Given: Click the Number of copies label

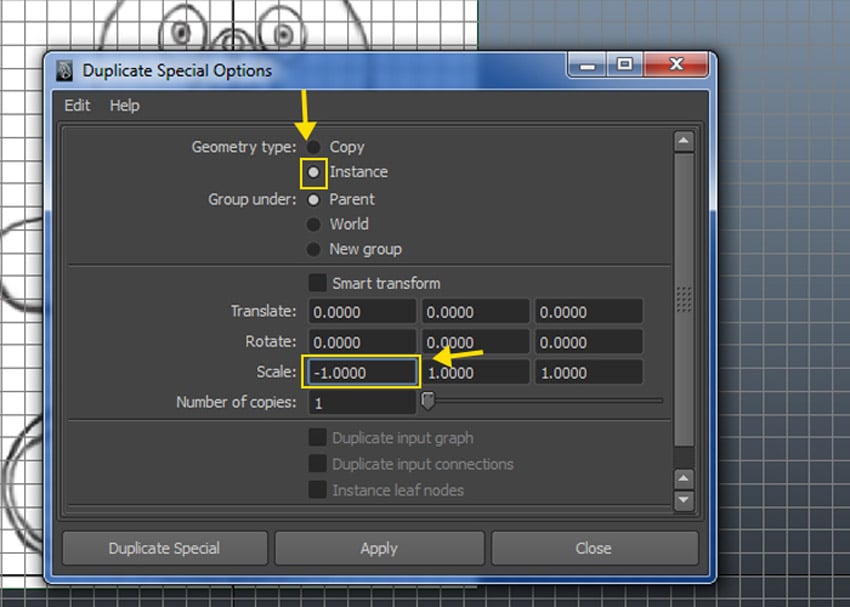Looking at the screenshot, I should point(236,402).
